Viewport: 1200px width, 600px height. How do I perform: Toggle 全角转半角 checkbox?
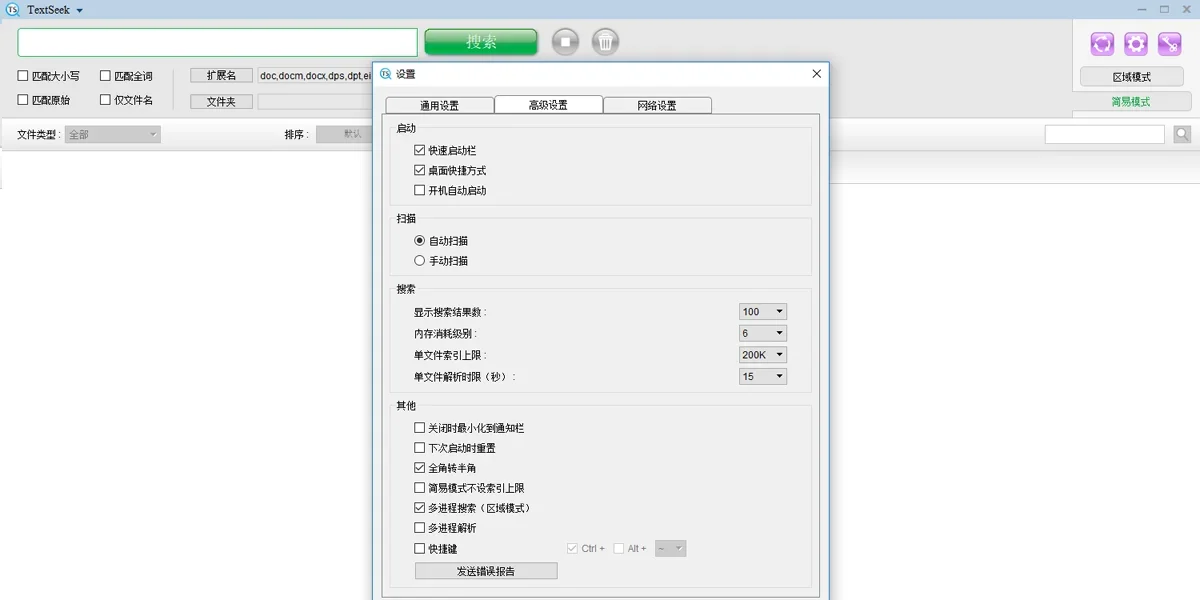[420, 468]
